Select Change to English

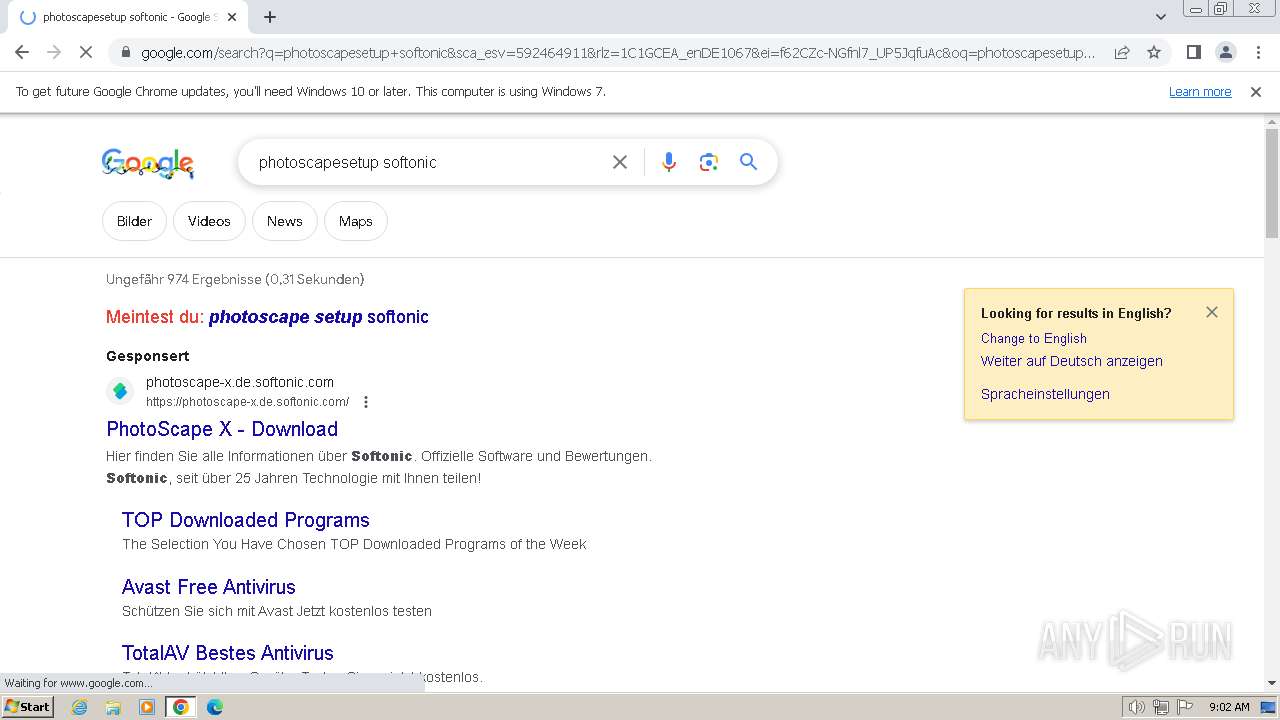tap(1034, 338)
